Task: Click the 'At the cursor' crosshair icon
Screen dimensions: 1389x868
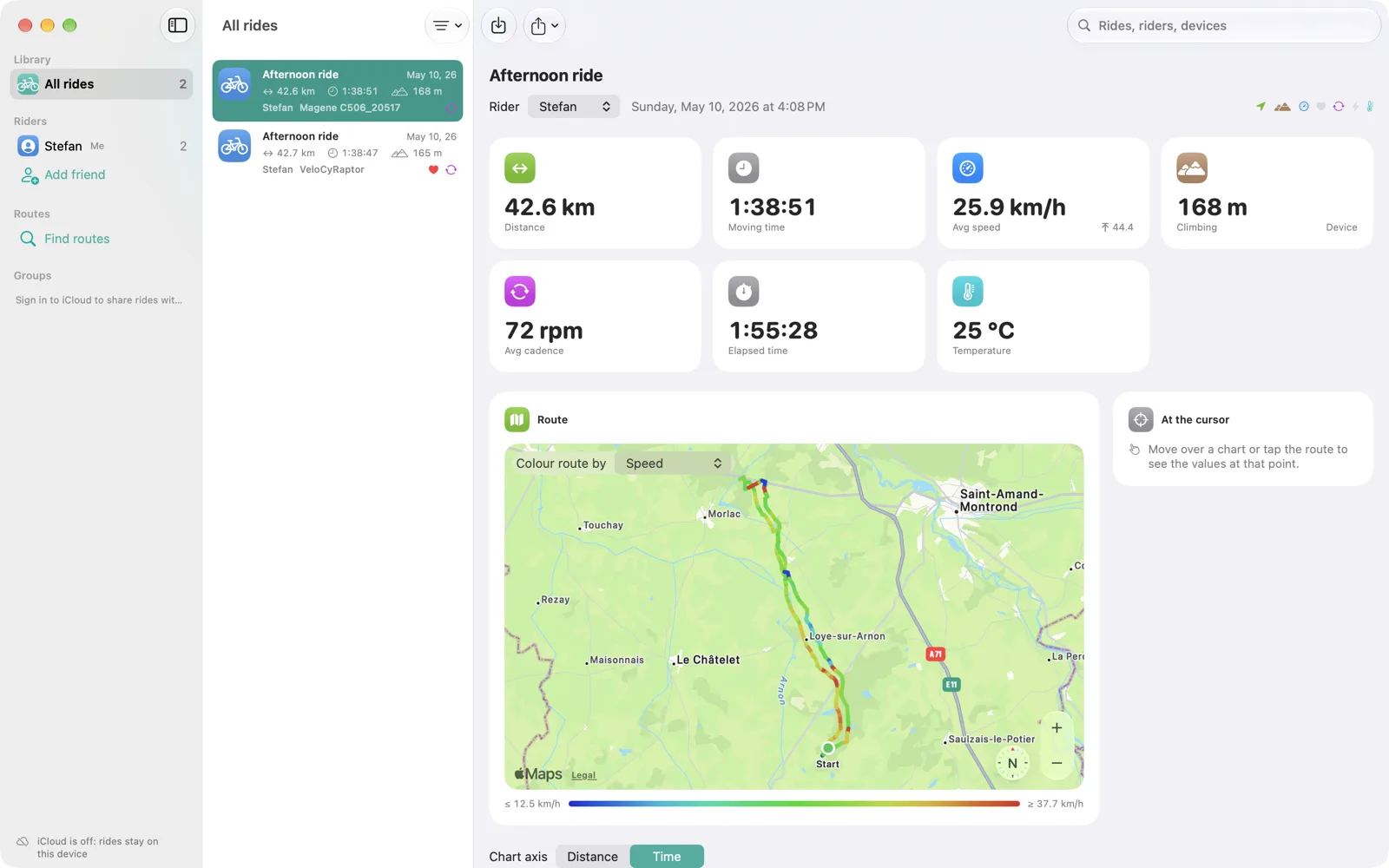Action: 1141,419
